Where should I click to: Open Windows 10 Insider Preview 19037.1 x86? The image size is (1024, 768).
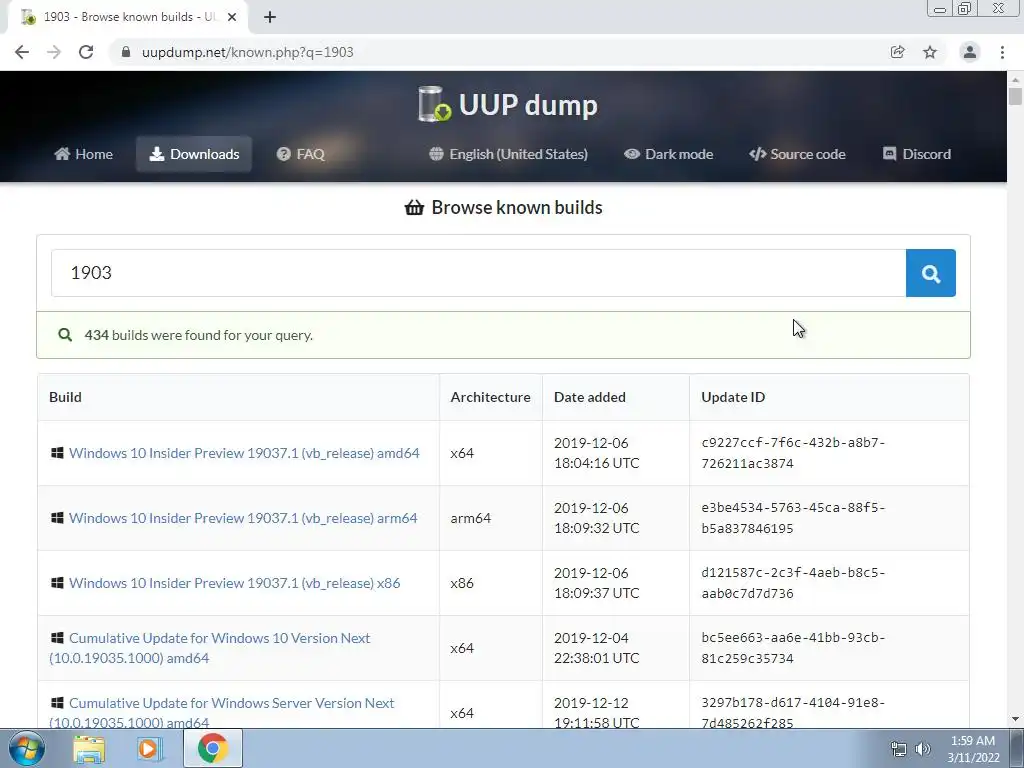coord(234,583)
